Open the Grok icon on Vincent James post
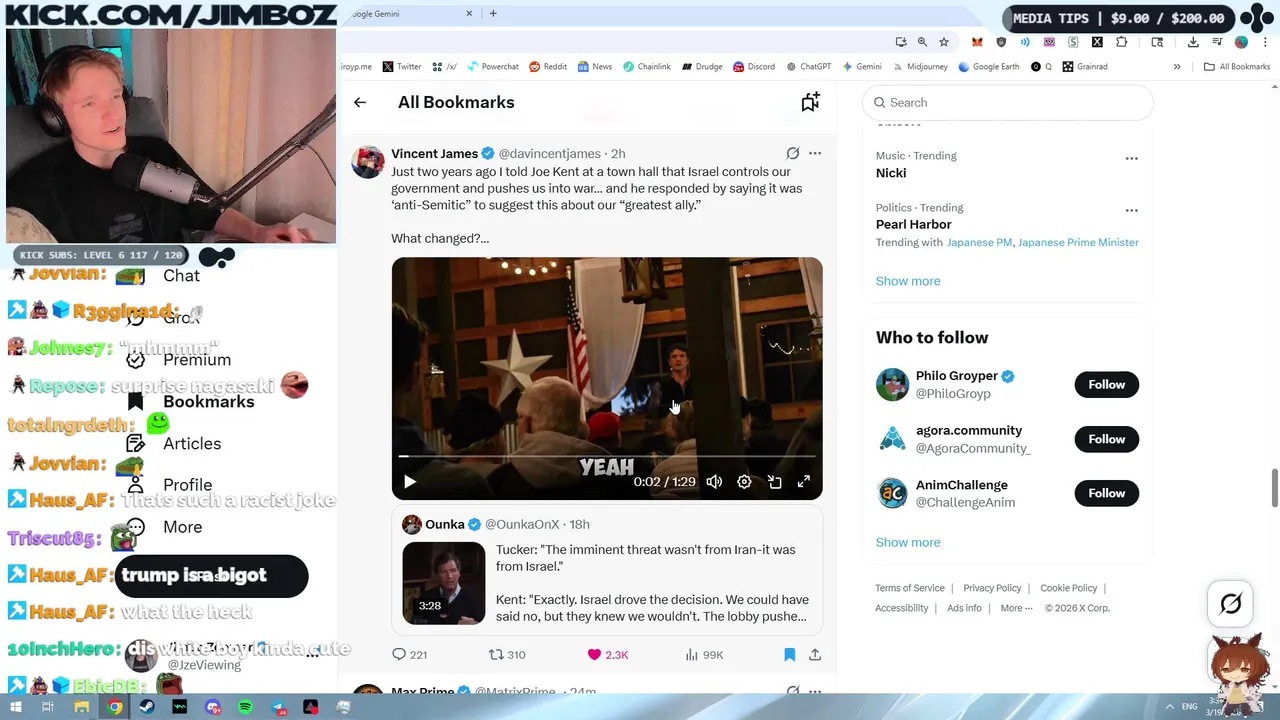This screenshot has height=720, width=1280. pos(792,153)
